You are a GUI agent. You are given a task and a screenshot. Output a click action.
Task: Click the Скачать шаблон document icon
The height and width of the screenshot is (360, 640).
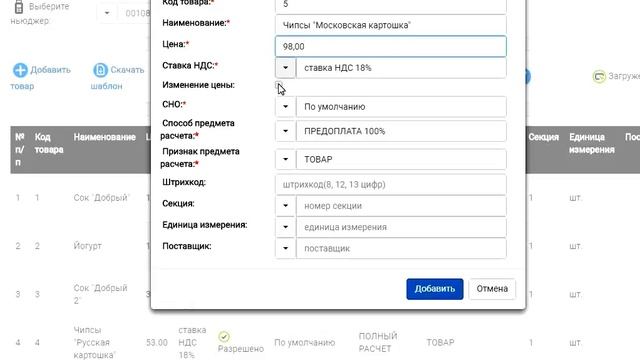tap(100, 70)
